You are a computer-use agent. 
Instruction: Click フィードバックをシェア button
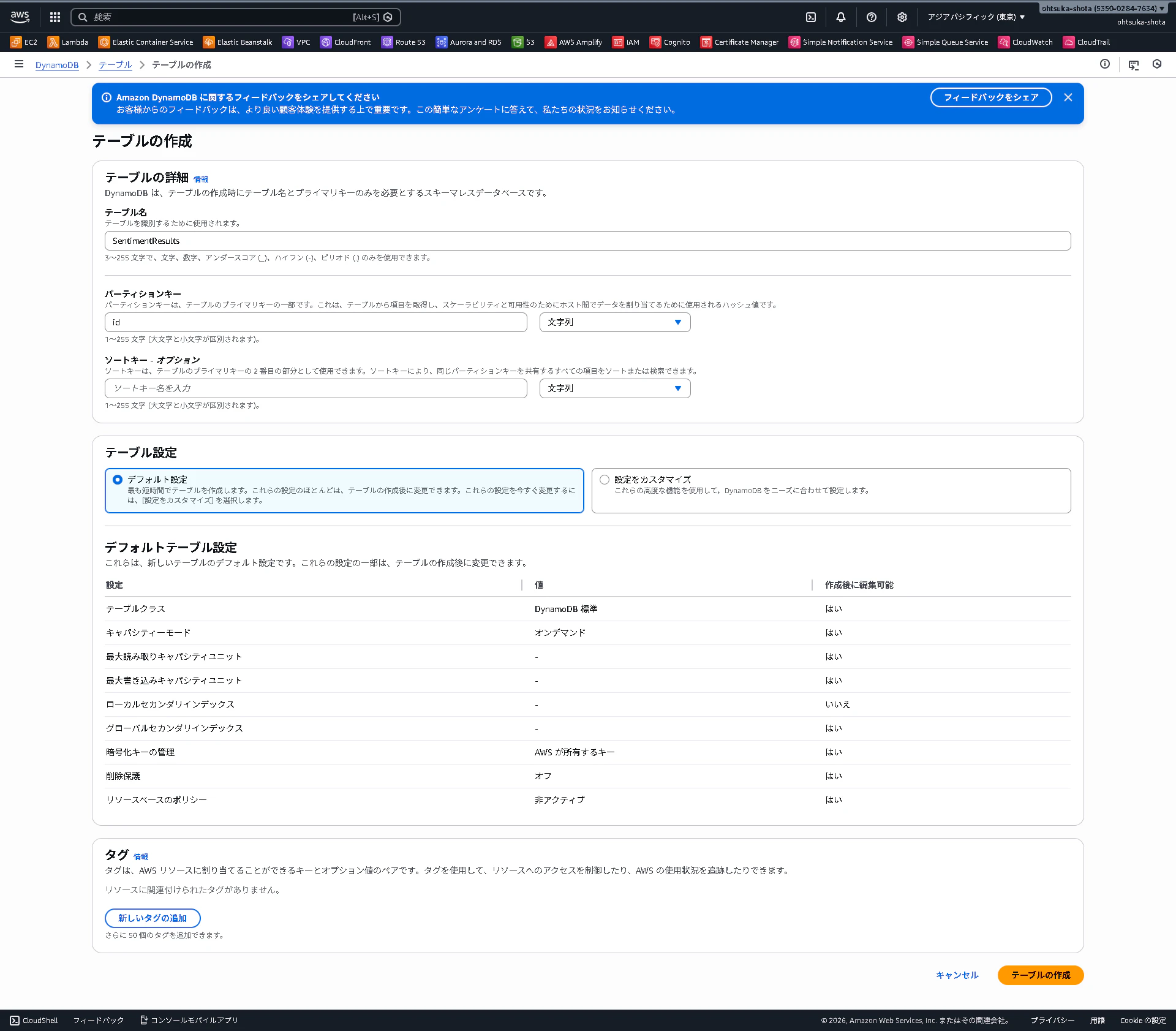pos(991,97)
